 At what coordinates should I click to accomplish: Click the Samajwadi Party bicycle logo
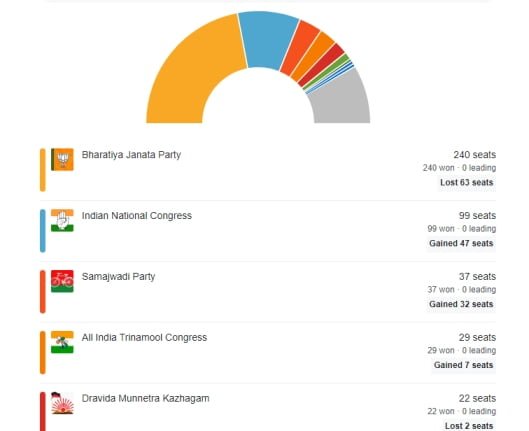coord(62,281)
